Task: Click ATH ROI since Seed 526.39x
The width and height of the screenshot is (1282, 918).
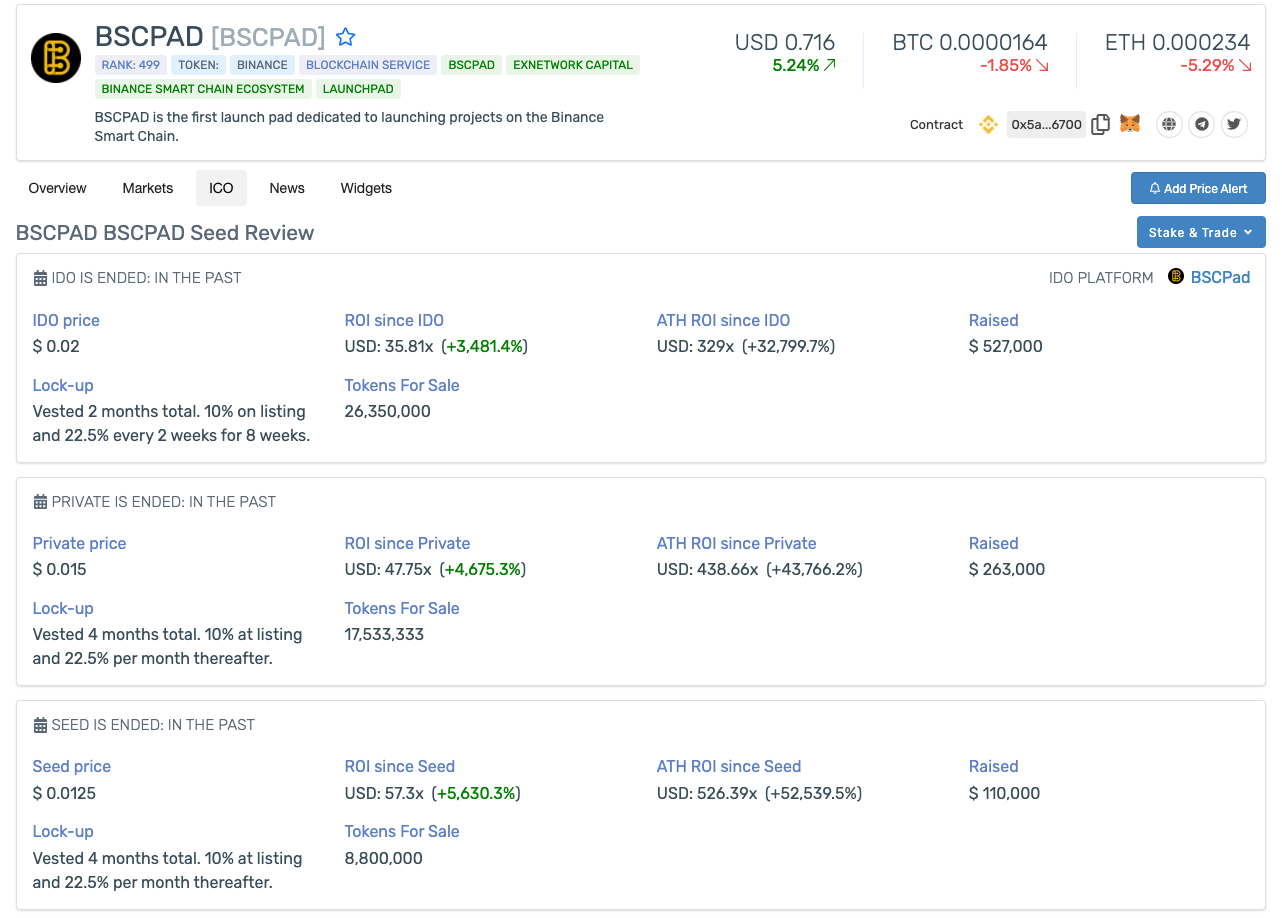Action: coord(760,793)
